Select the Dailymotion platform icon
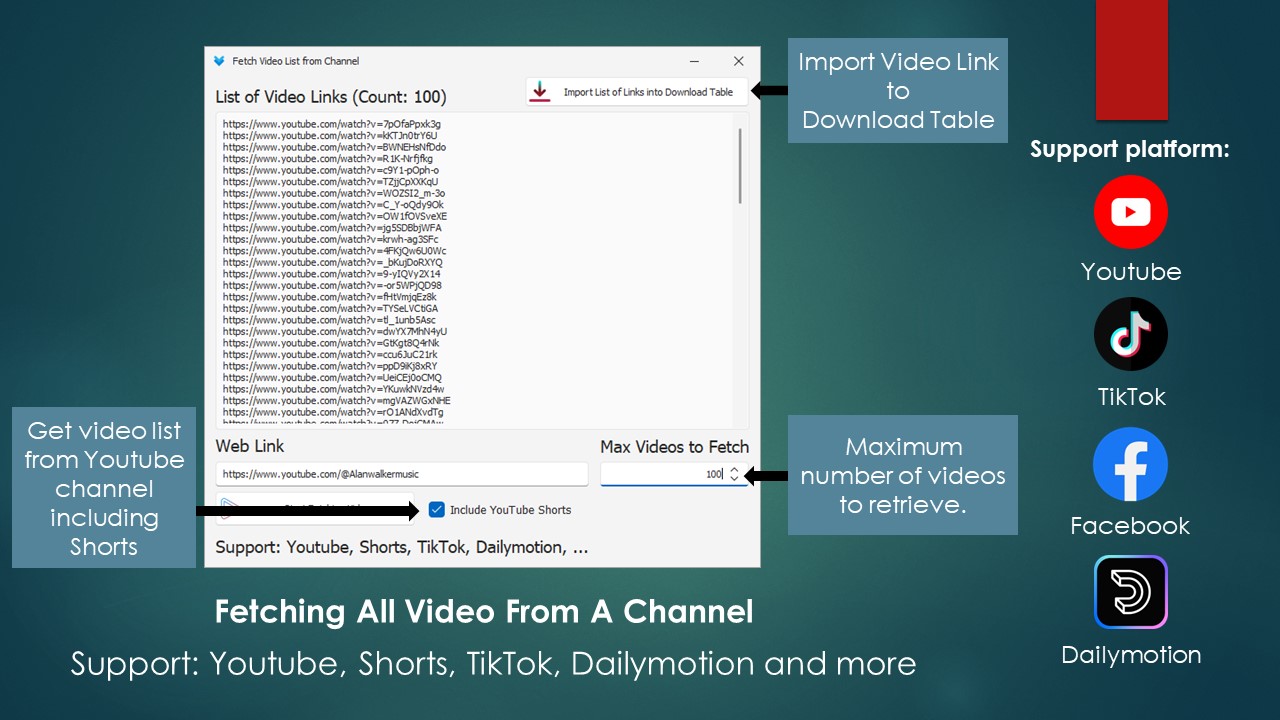Image resolution: width=1280 pixels, height=720 pixels. (x=1130, y=592)
